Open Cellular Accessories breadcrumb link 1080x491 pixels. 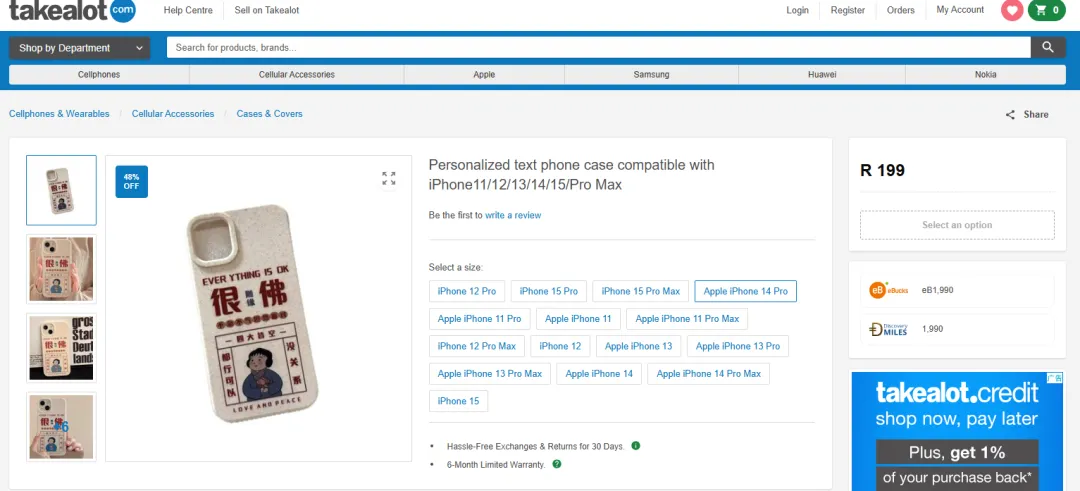point(173,114)
